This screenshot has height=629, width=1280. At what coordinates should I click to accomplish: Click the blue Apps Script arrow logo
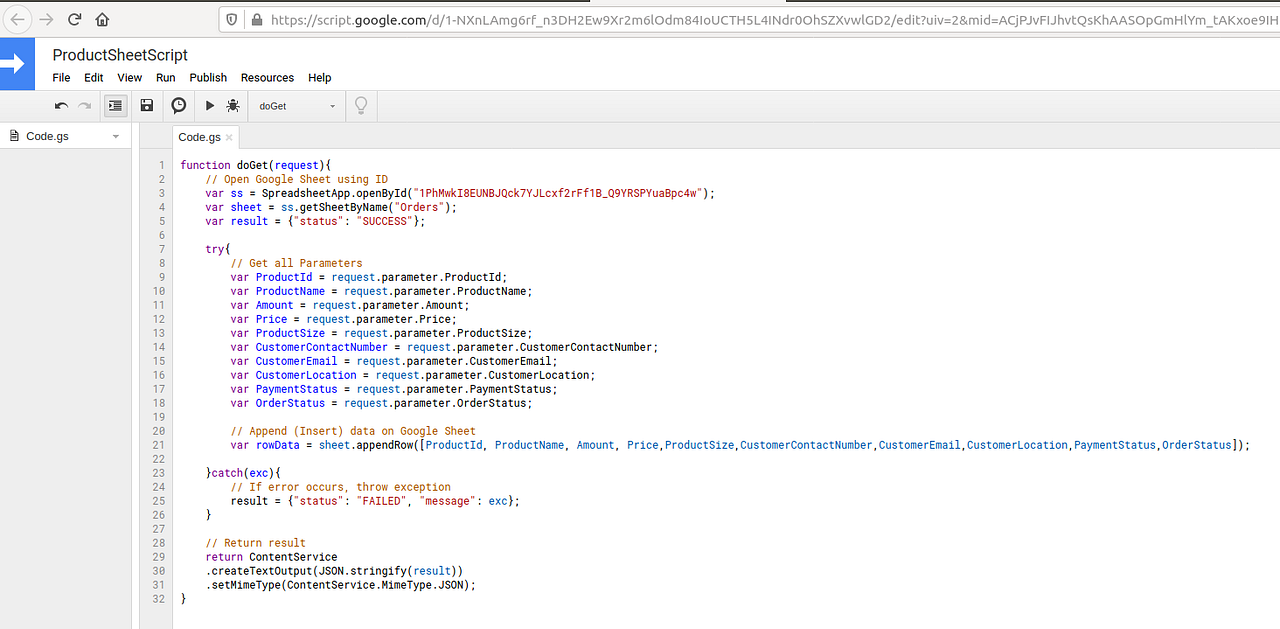point(17,63)
